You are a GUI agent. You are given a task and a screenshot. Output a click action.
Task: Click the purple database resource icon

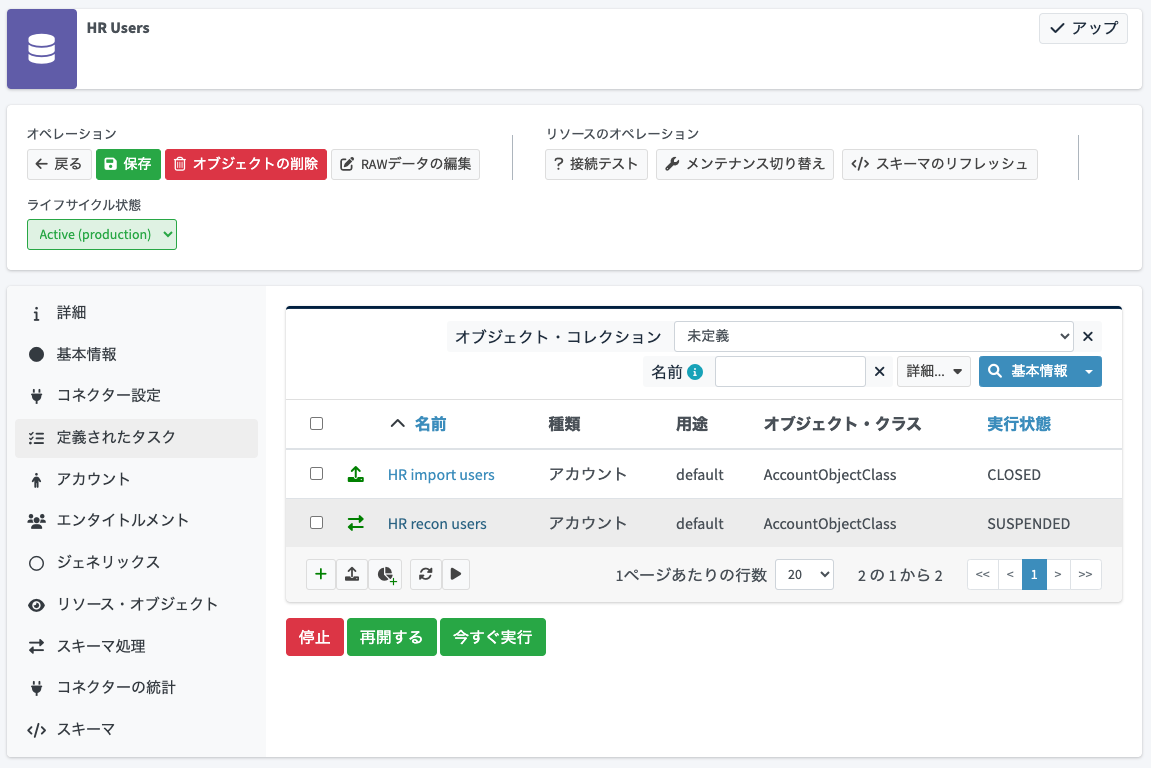[x=42, y=49]
